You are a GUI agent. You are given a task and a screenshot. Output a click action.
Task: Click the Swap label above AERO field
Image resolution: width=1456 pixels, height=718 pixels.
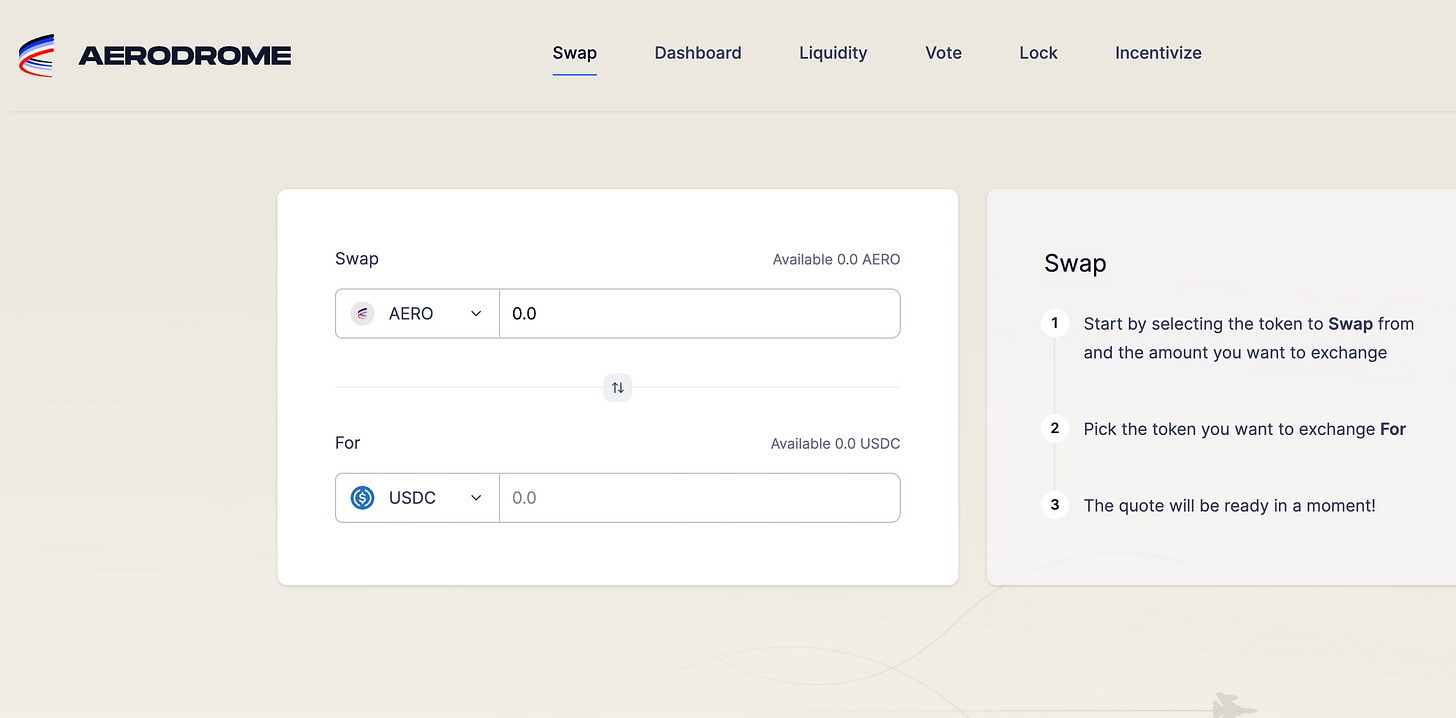click(x=357, y=259)
